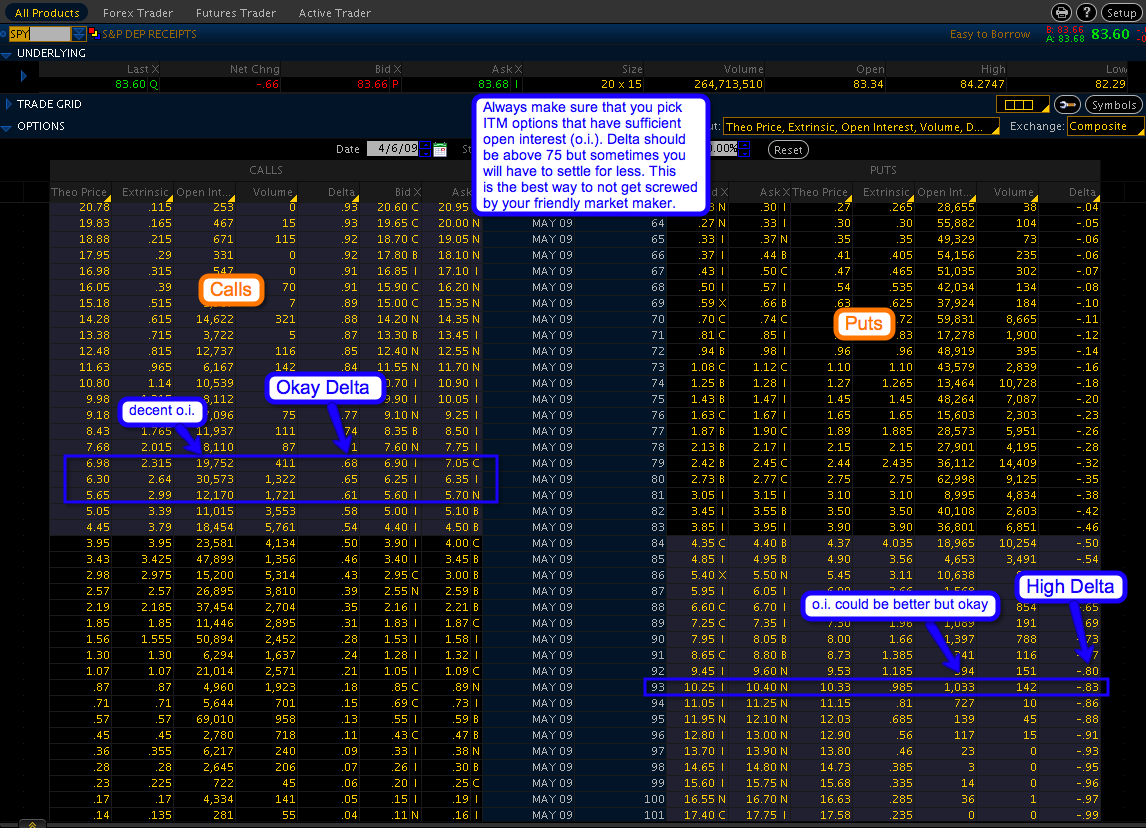Expand the Trade Grid section
The width and height of the screenshot is (1146, 828).
pos(9,104)
